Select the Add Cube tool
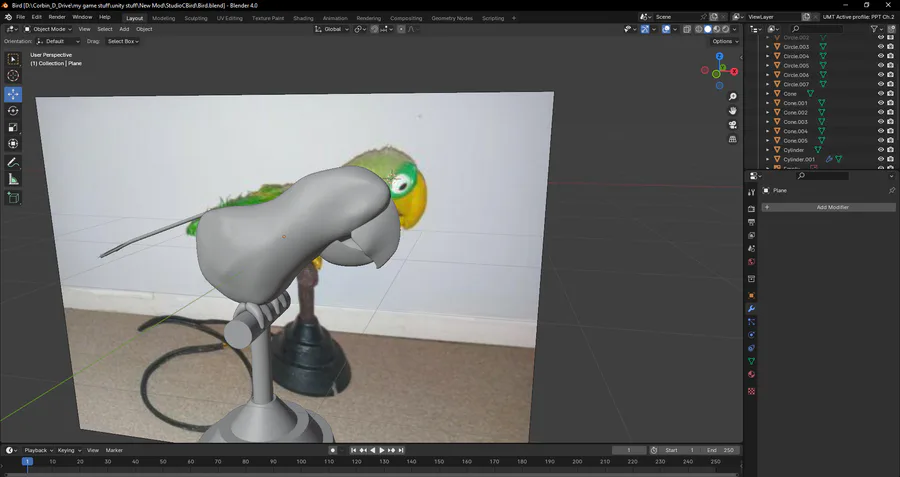Viewport: 900px width, 477px height. [13, 198]
